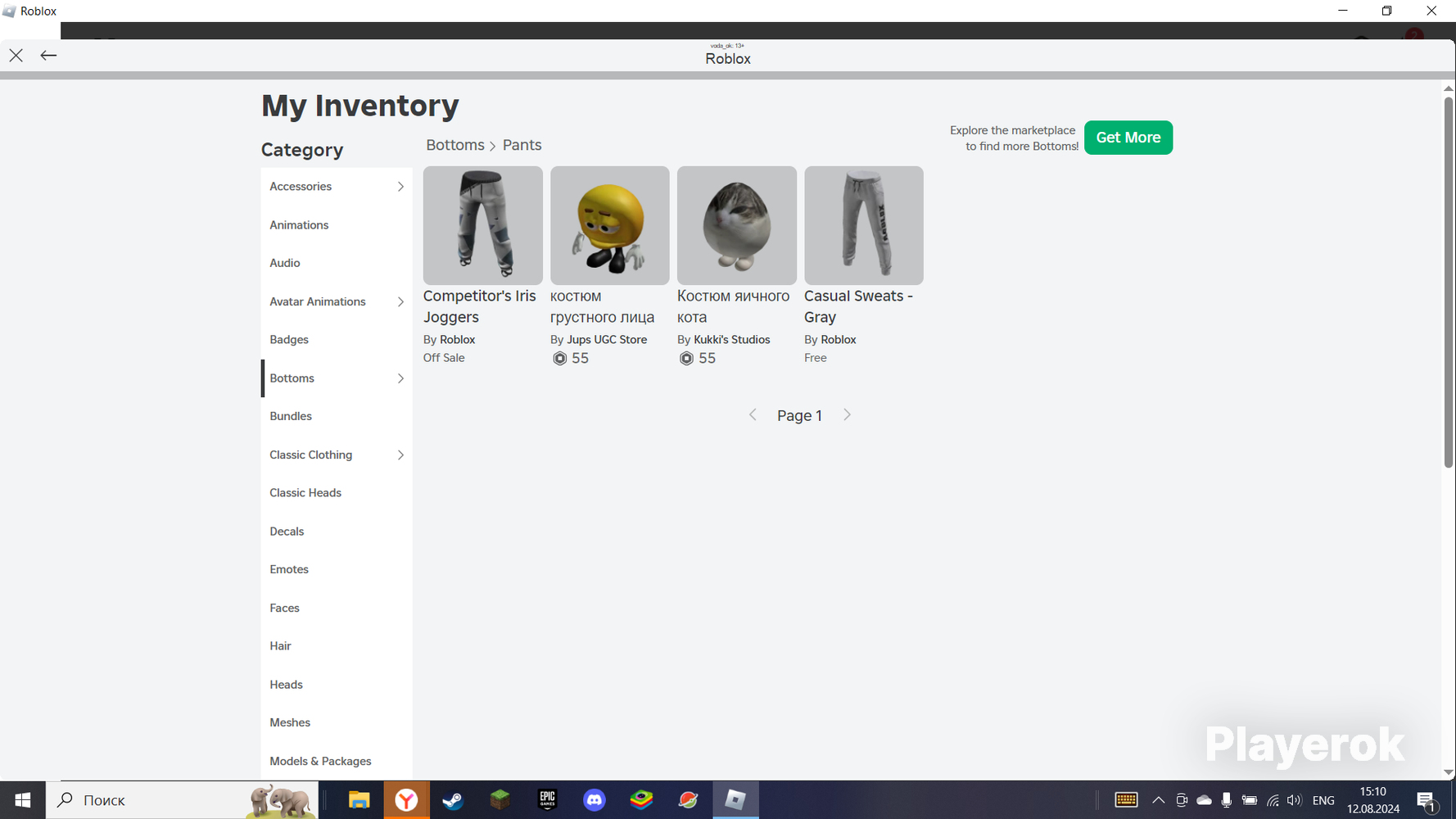
Task: Click the yellow sad face costume thumbnail
Action: click(610, 225)
